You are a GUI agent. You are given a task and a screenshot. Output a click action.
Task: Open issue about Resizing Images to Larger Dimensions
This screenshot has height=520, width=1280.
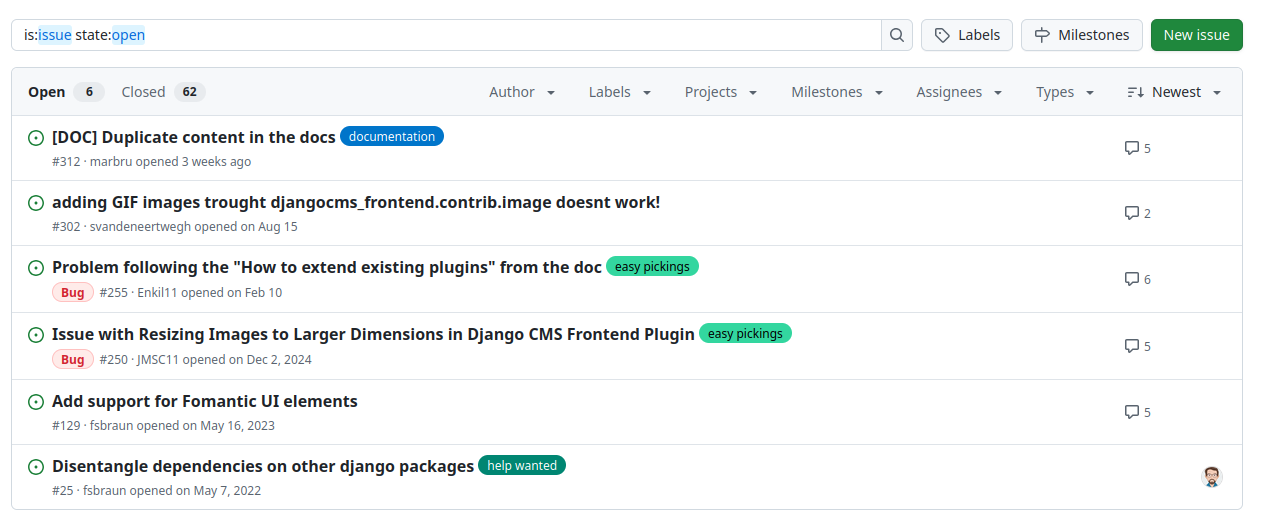[x=373, y=334]
